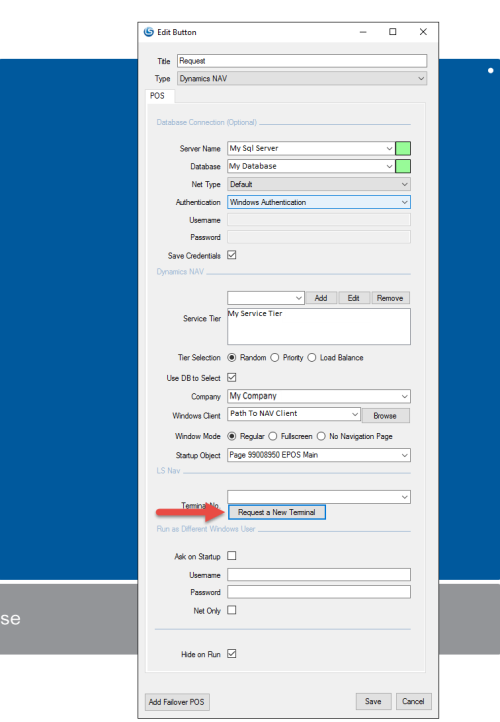
Task: Choose Fullscreen window mode
Action: [x=273, y=436]
